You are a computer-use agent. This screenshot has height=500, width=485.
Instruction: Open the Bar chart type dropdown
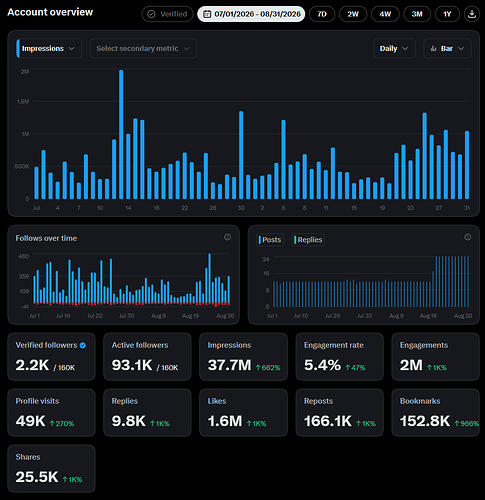point(447,49)
